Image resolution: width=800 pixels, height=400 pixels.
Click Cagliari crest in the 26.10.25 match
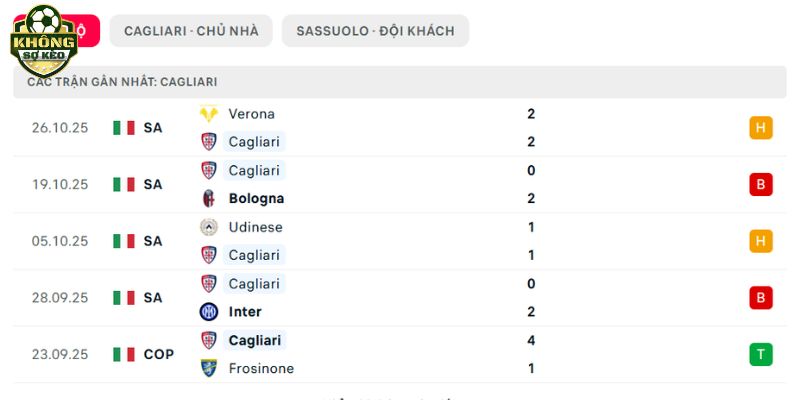click(209, 142)
